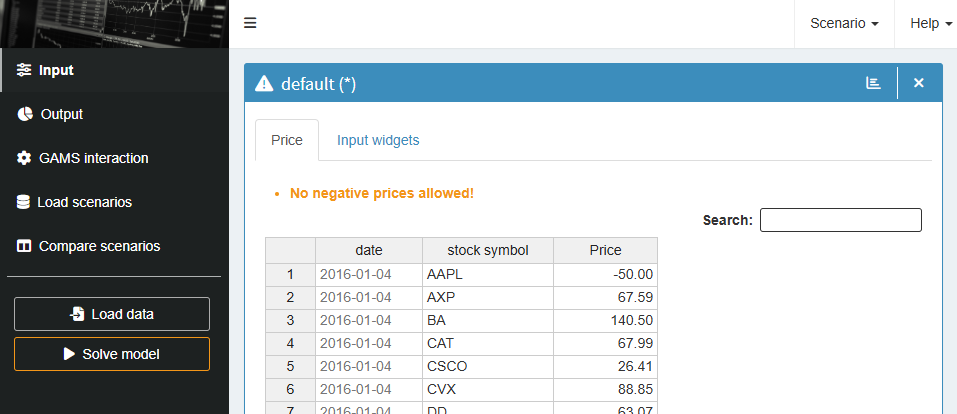Select row header number 3
Image resolution: width=957 pixels, height=414 pixels.
(x=290, y=320)
